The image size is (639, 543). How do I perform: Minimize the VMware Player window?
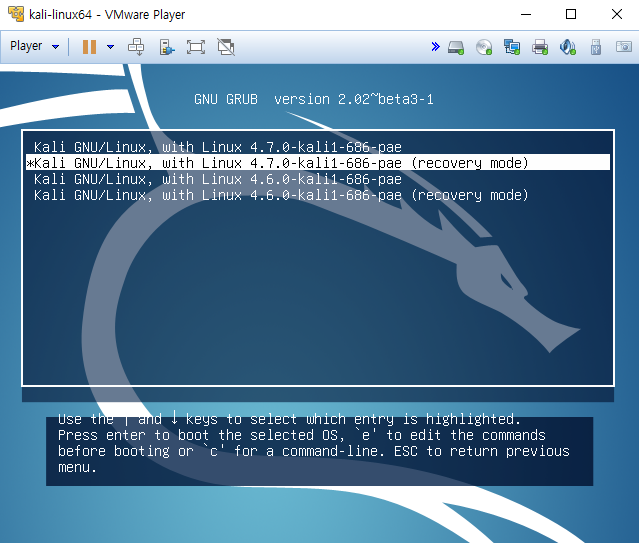coord(526,14)
